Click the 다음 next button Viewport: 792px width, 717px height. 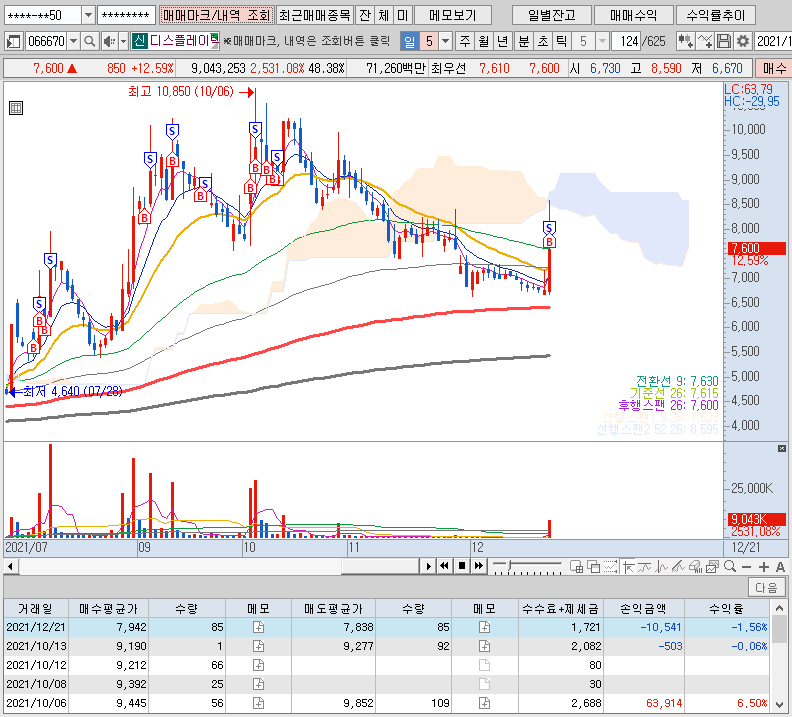(766, 588)
